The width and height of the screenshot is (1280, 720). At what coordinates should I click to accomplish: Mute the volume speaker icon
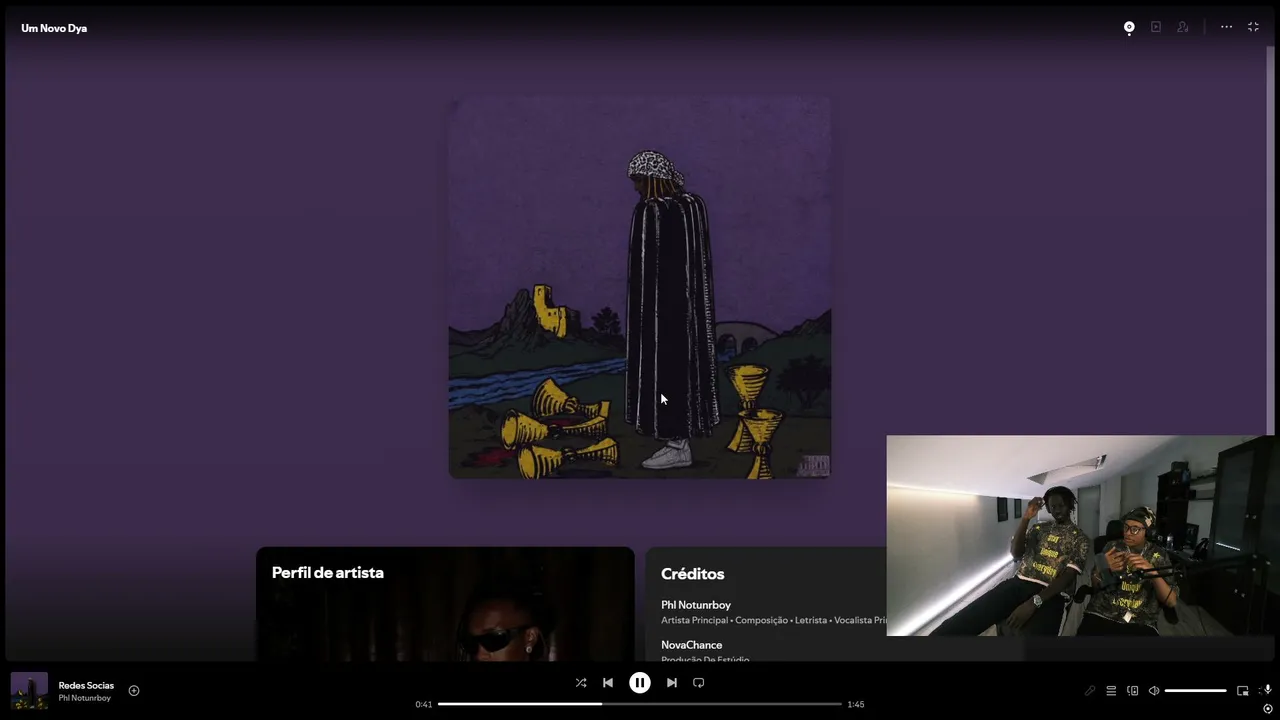tap(1154, 690)
